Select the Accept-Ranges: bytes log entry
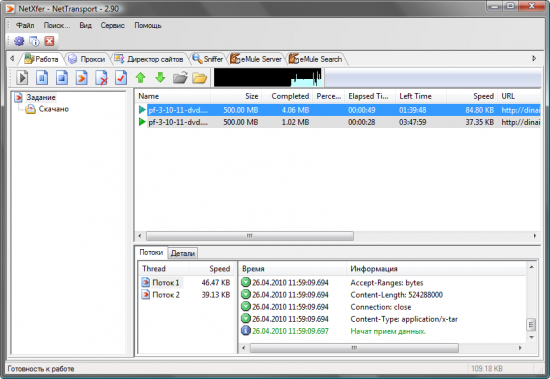Viewport: 550px width, 379px height. point(383,283)
